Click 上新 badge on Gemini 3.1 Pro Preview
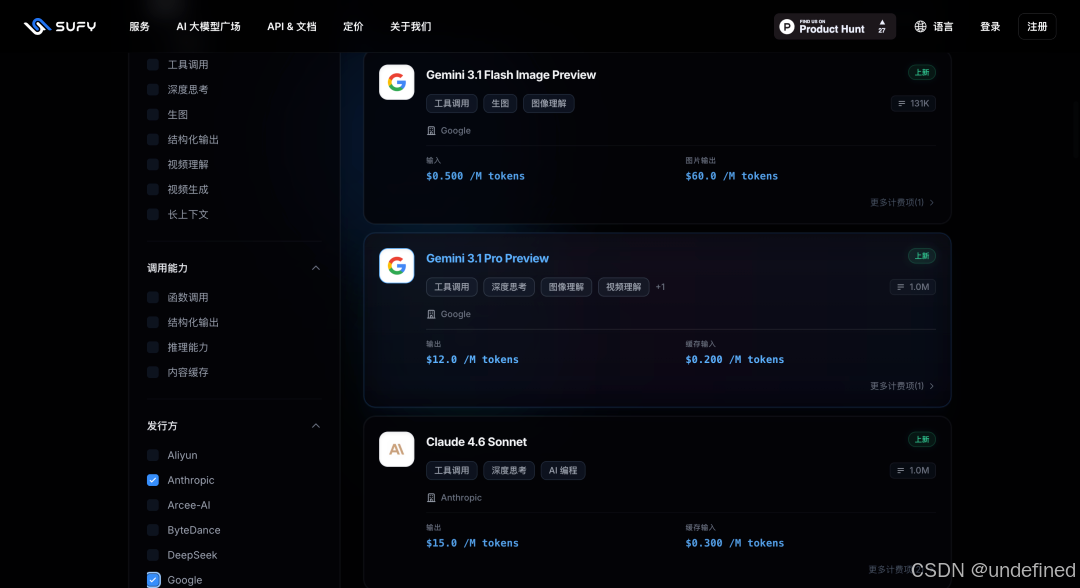The width and height of the screenshot is (1080, 588). [x=922, y=255]
